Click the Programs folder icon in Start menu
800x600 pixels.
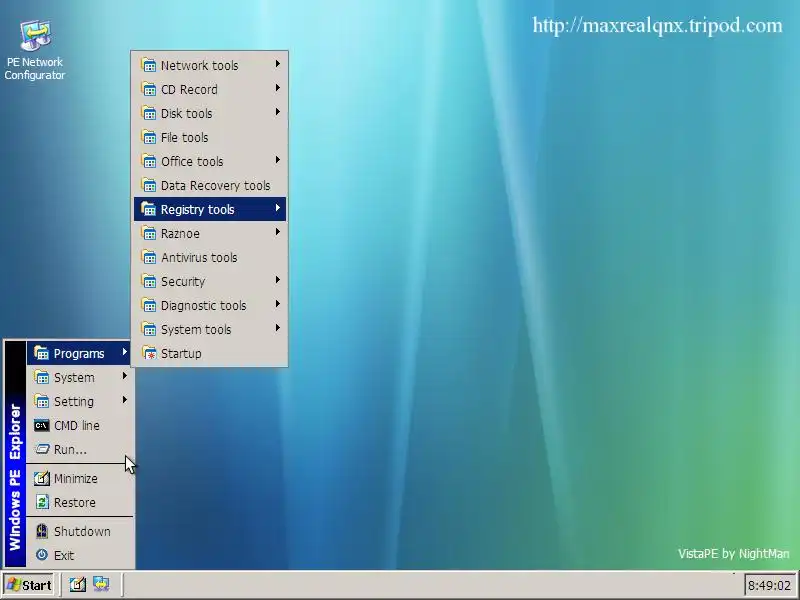click(x=41, y=353)
